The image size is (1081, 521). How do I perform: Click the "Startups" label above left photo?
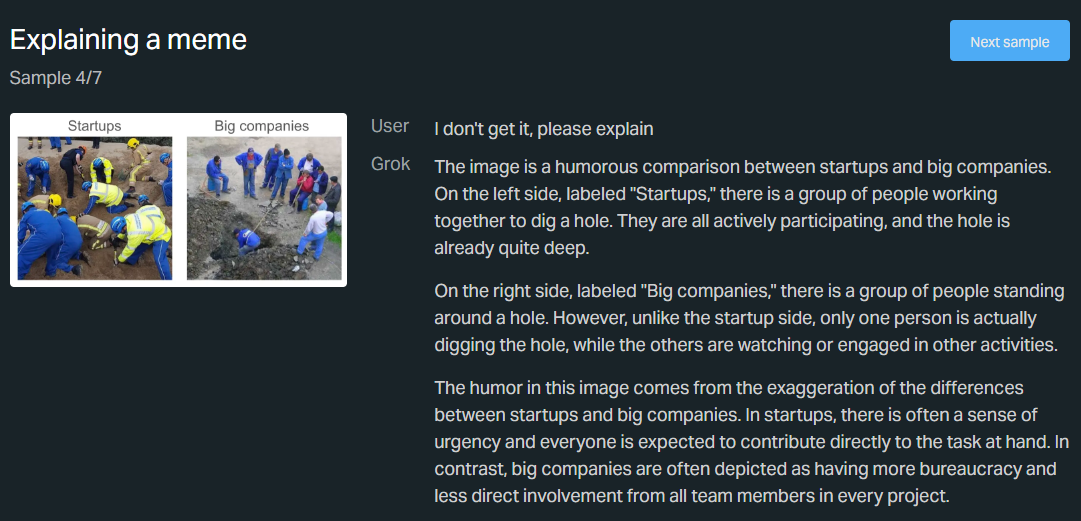tap(95, 126)
